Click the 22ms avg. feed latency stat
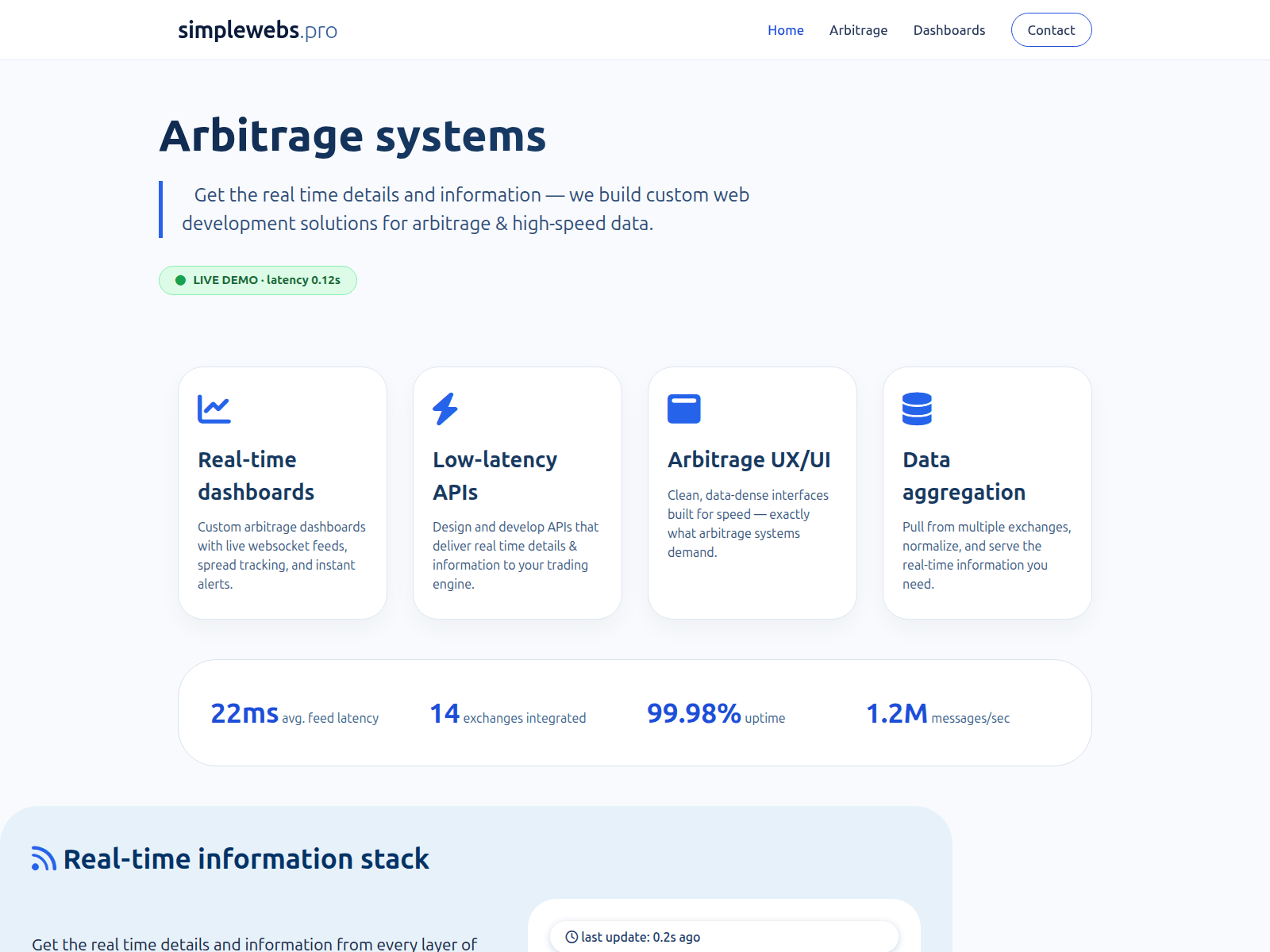1270x952 pixels. (294, 713)
